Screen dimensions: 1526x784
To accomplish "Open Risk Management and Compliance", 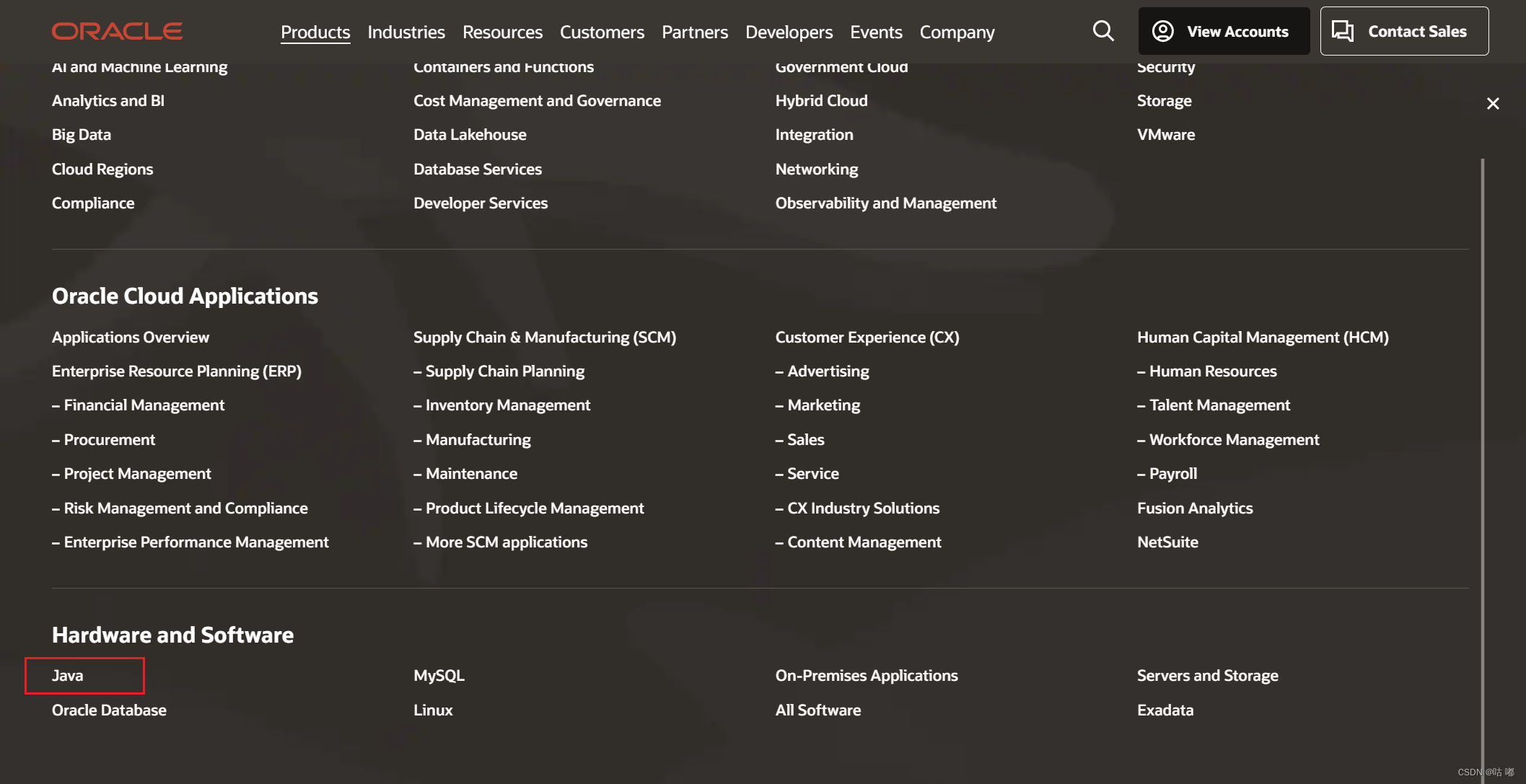I will [180, 508].
